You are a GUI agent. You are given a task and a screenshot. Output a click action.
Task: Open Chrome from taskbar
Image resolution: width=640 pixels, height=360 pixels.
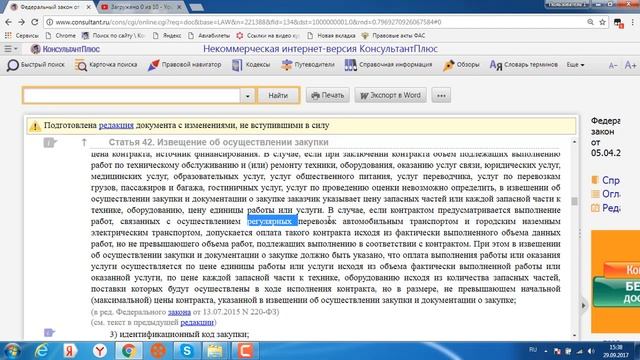[x=129, y=351]
